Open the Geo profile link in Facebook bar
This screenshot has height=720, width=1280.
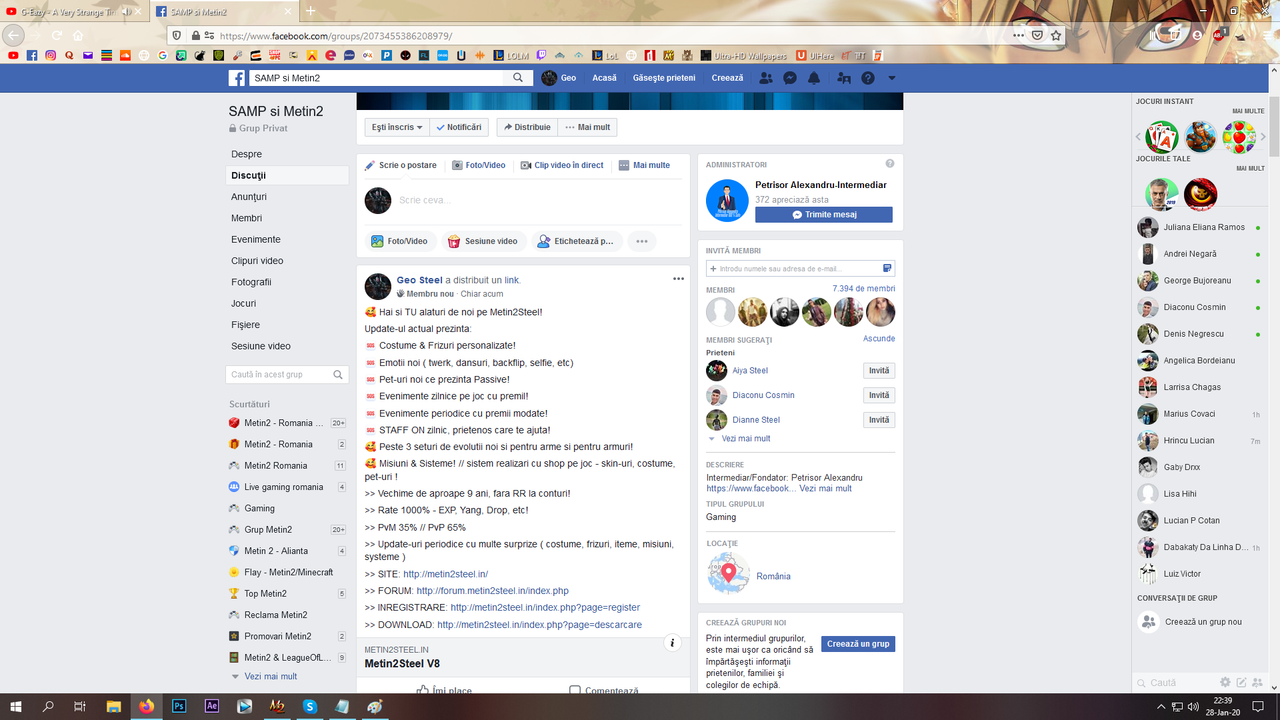(x=559, y=78)
